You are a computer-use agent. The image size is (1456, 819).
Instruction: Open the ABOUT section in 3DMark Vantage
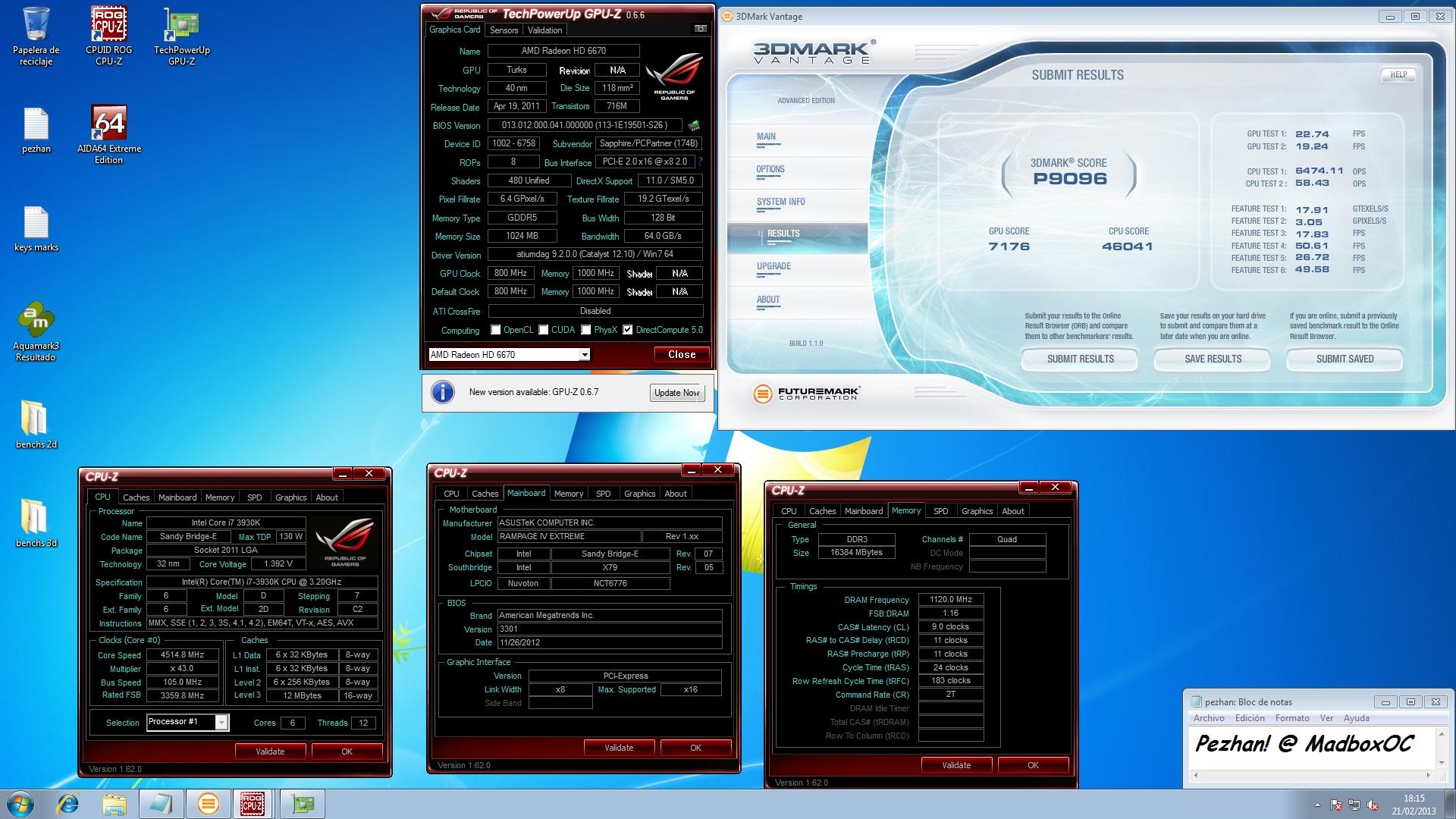(768, 300)
